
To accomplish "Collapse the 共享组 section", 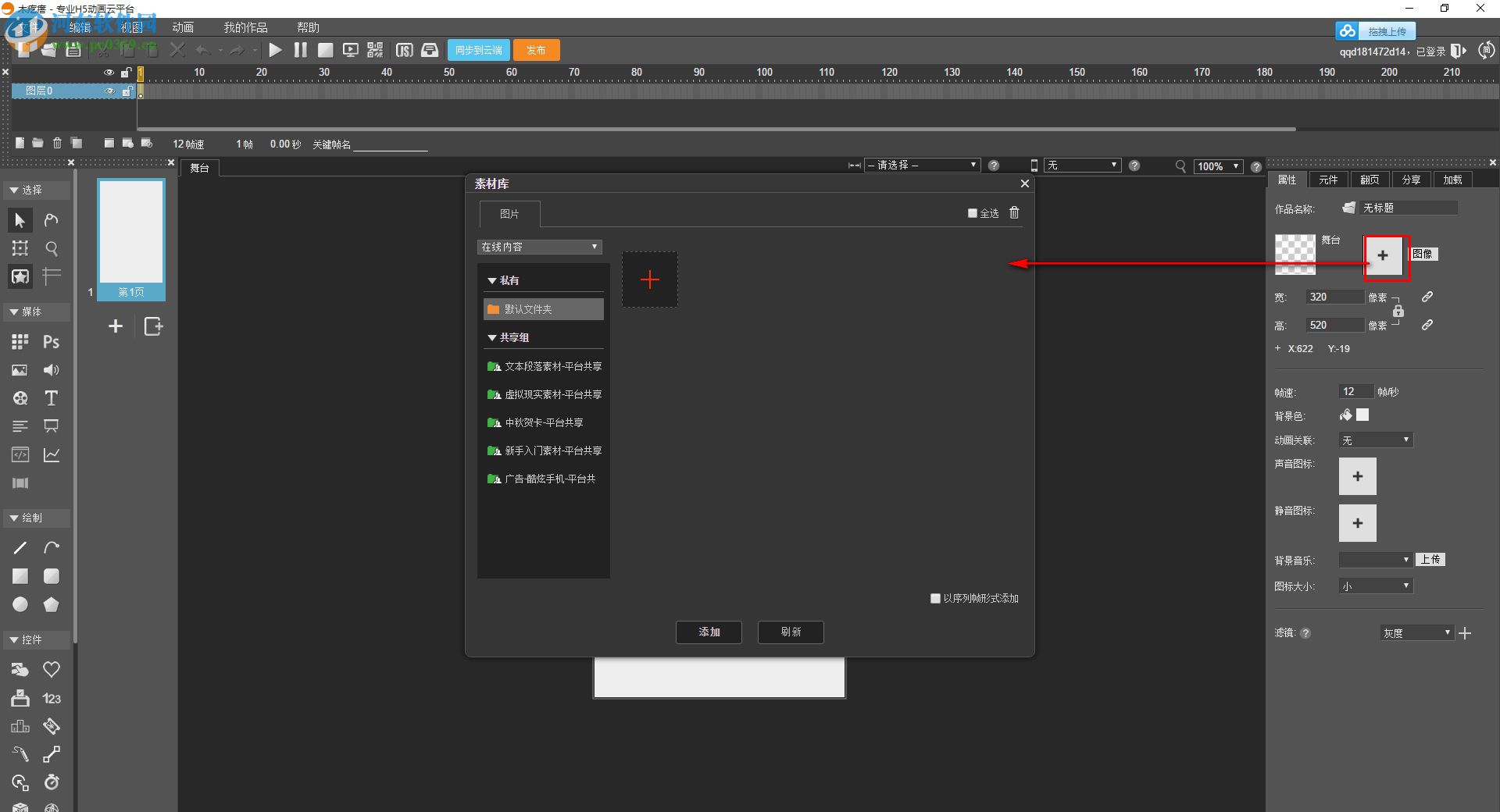I will (x=491, y=337).
